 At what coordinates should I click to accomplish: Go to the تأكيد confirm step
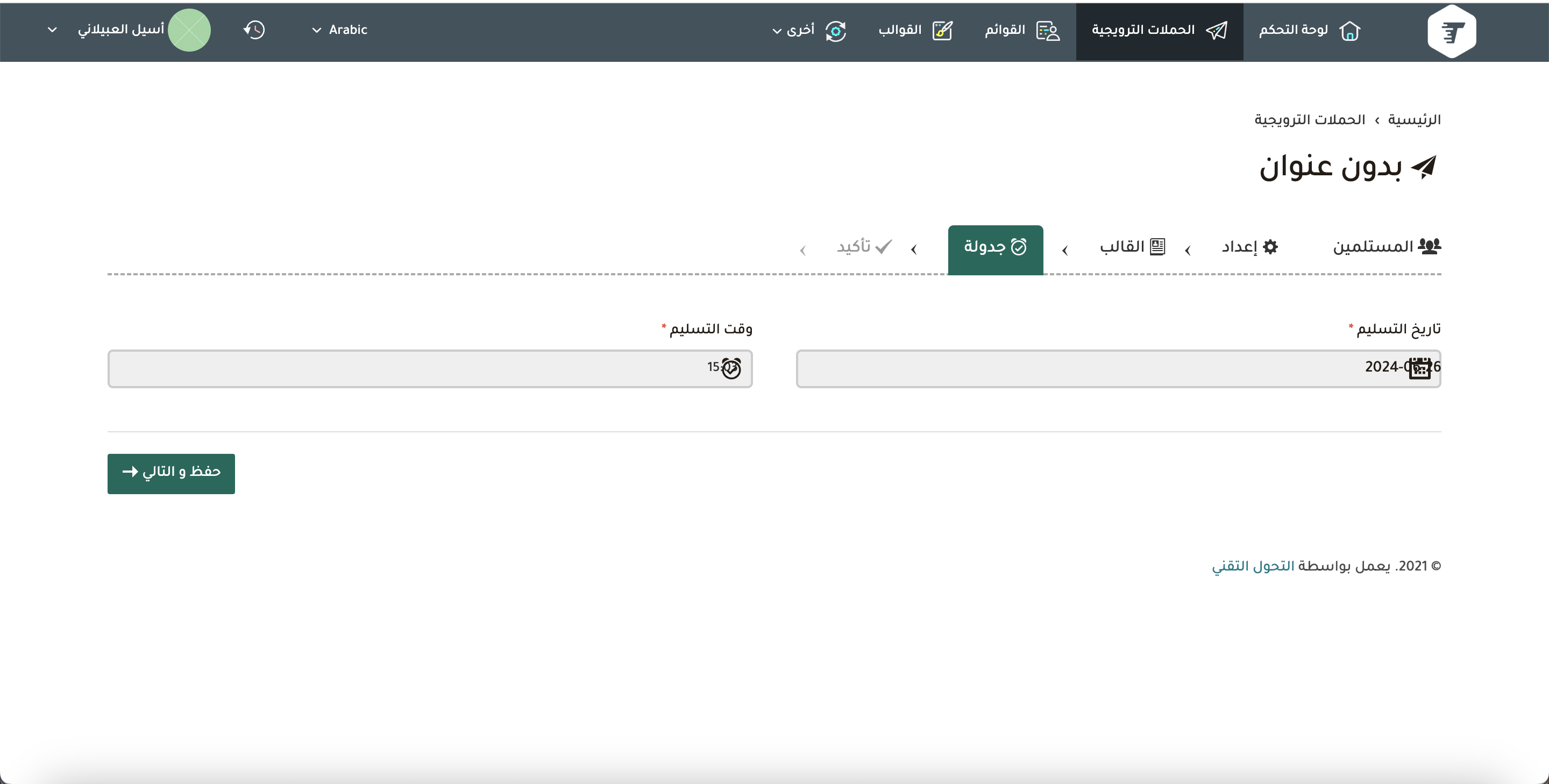(x=864, y=246)
